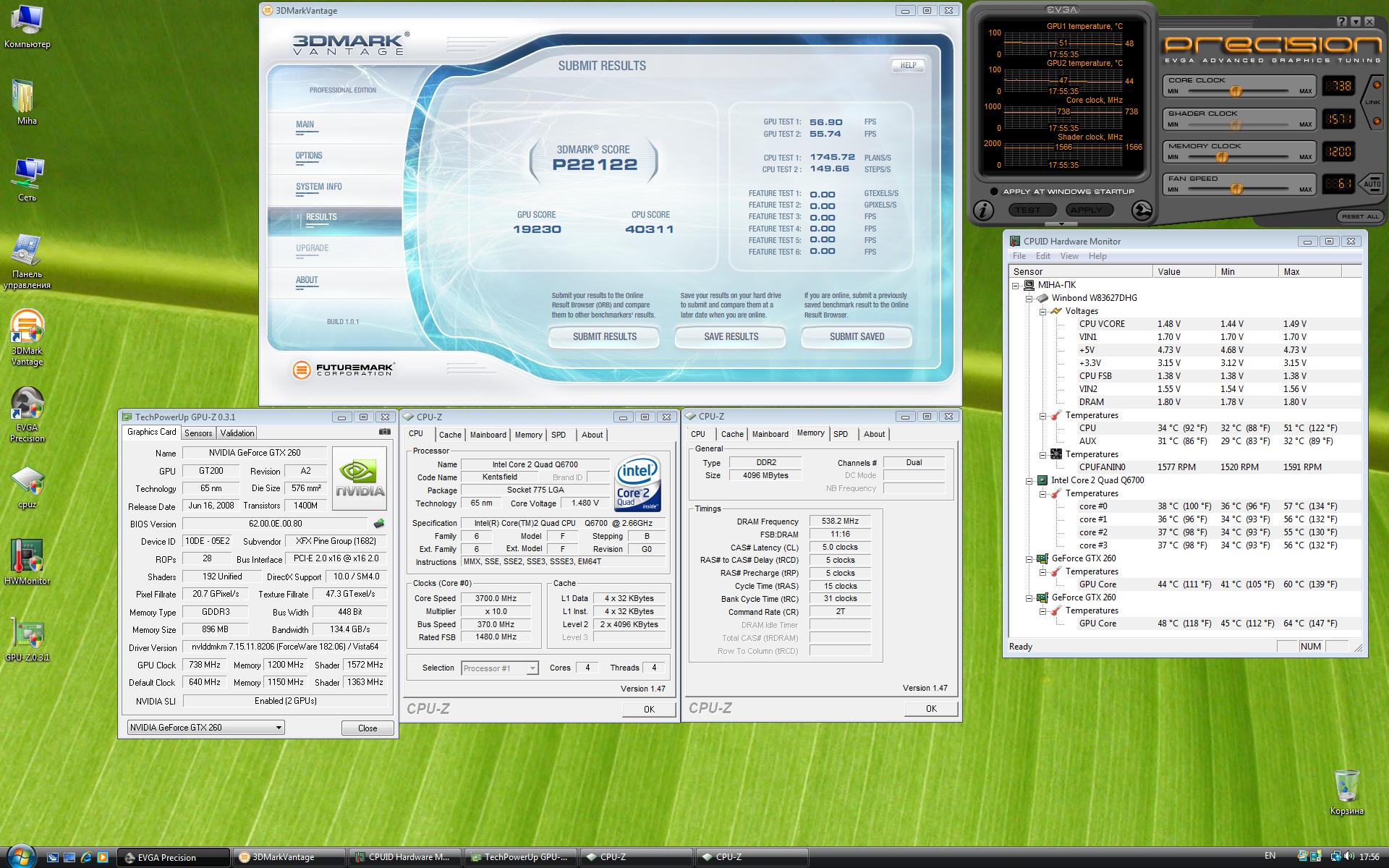Collapse Winbond fan speeds node showing CPUFANIN0
The height and width of the screenshot is (868, 1389).
1043,454
